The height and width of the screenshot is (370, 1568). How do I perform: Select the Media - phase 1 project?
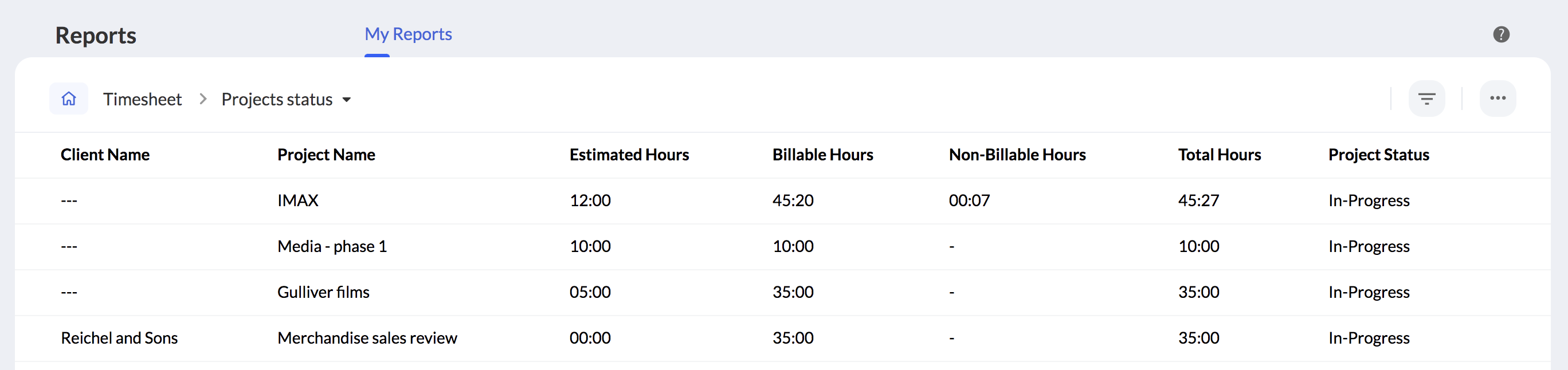click(332, 246)
